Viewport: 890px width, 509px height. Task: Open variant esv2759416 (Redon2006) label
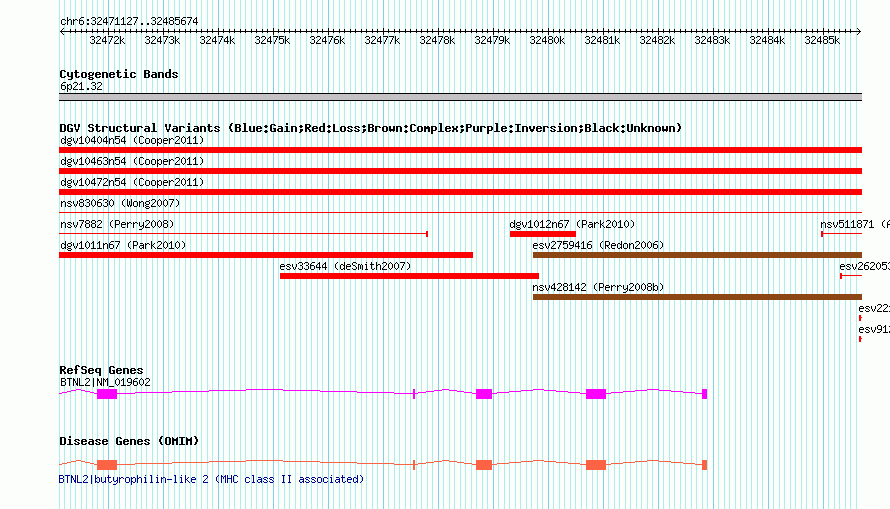pyautogui.click(x=598, y=245)
